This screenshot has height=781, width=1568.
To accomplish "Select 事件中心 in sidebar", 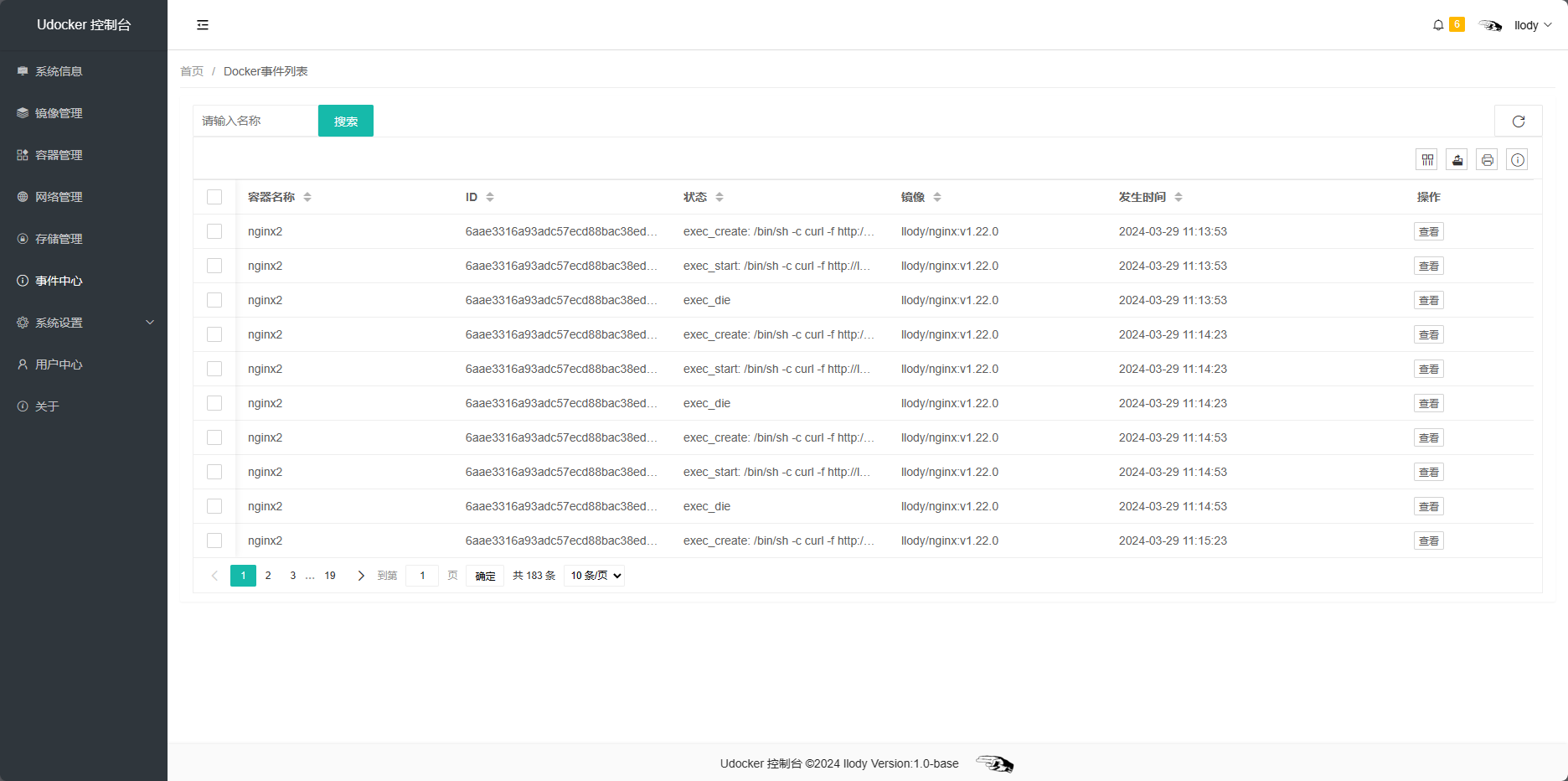I will click(x=84, y=281).
